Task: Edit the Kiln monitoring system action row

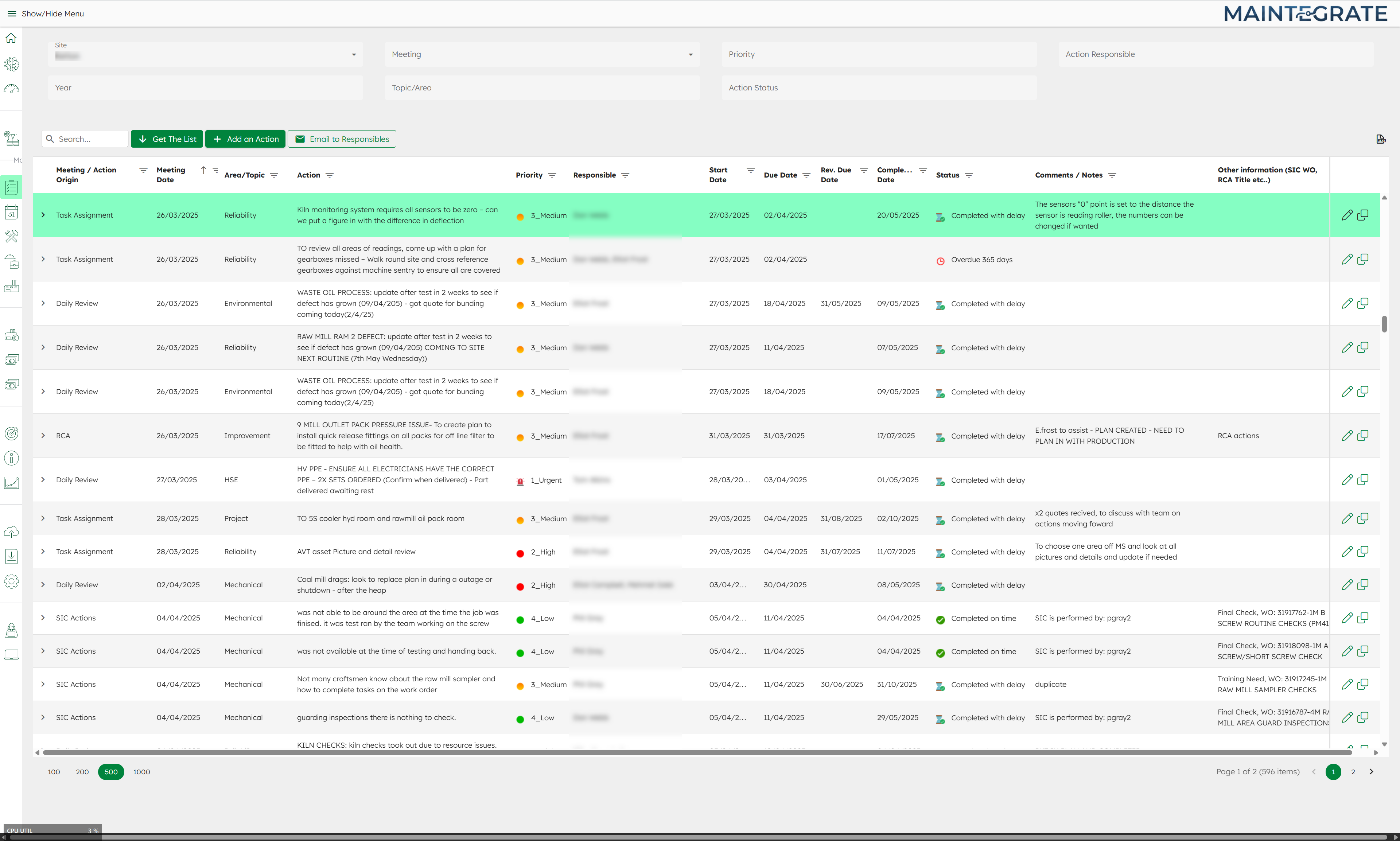Action: pos(1347,215)
